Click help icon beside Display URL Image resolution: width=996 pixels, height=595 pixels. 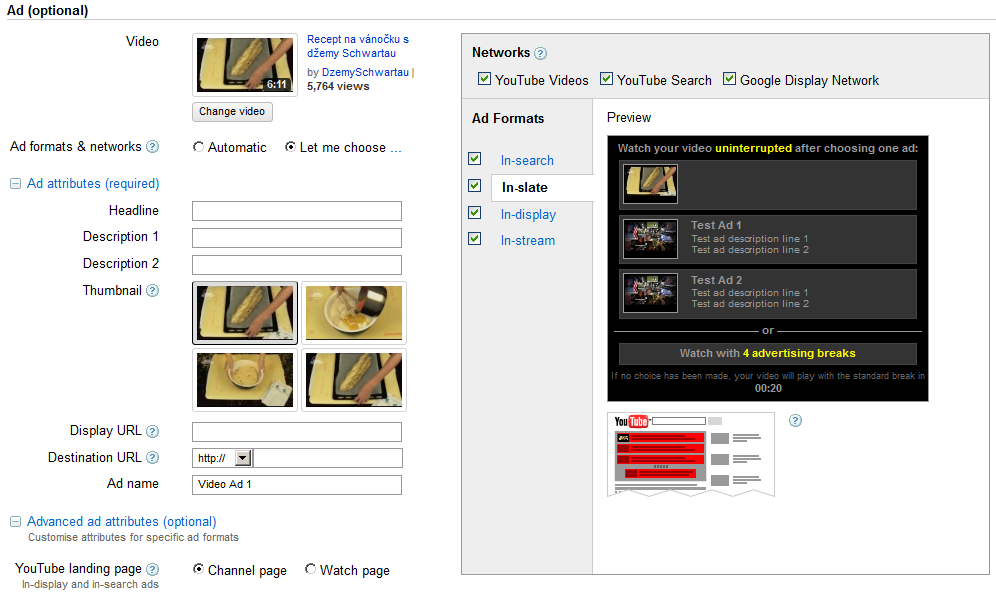153,432
